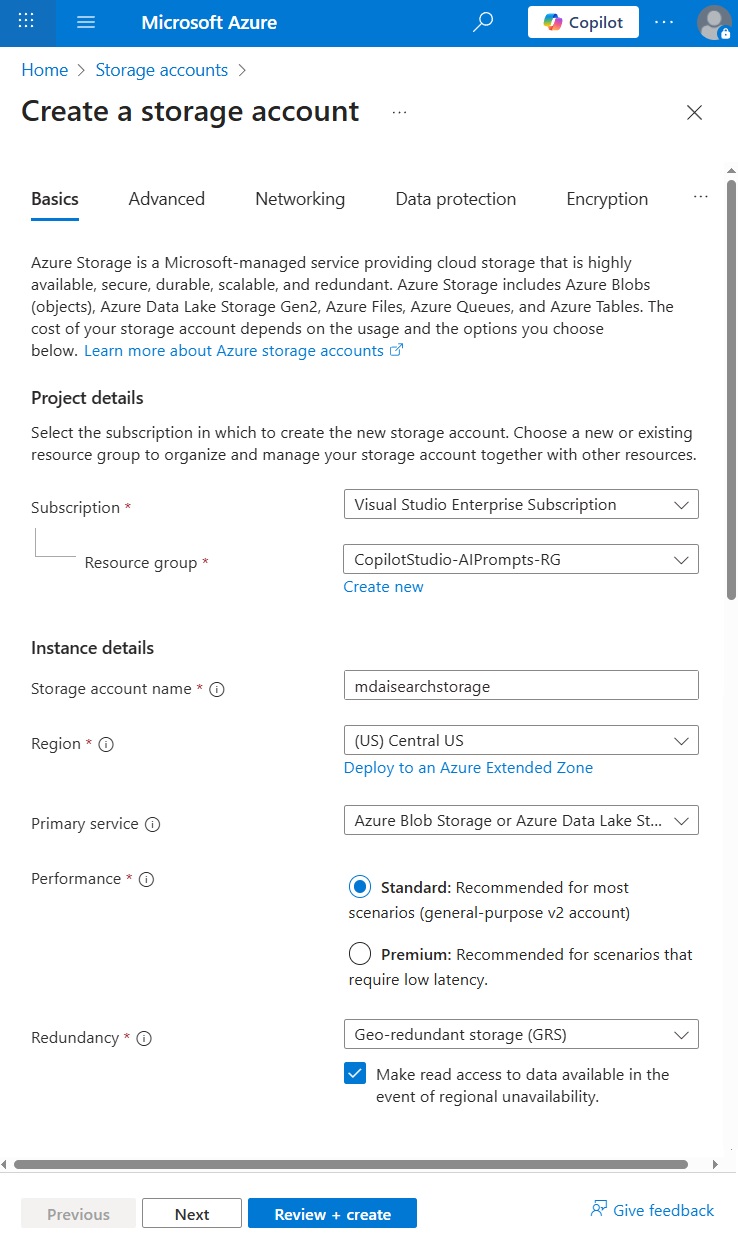Open the Resource group dropdown
Viewport: 738px width, 1250px height.
tap(520, 559)
